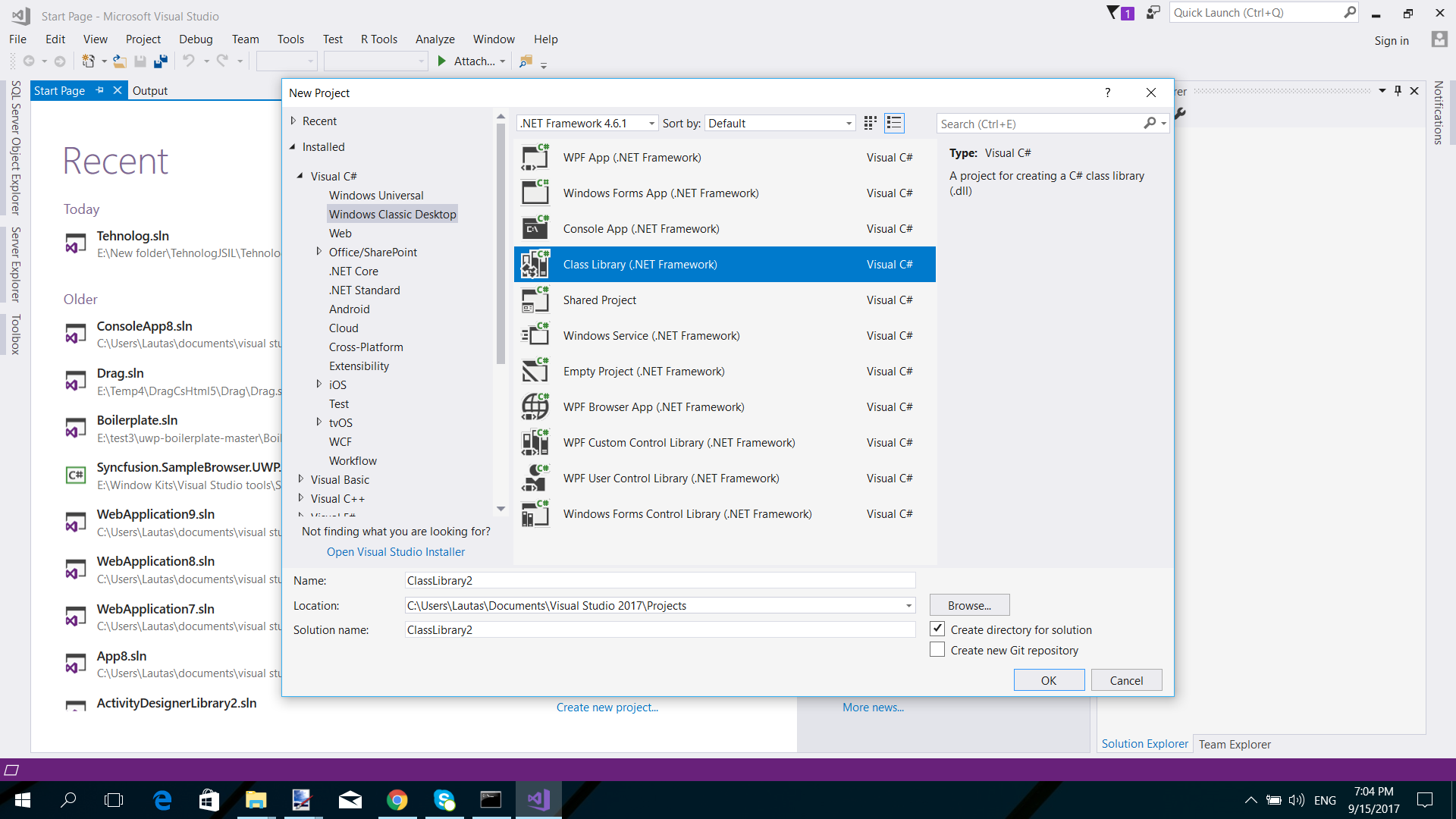Switch to the Team Explorer tab

(x=1235, y=744)
